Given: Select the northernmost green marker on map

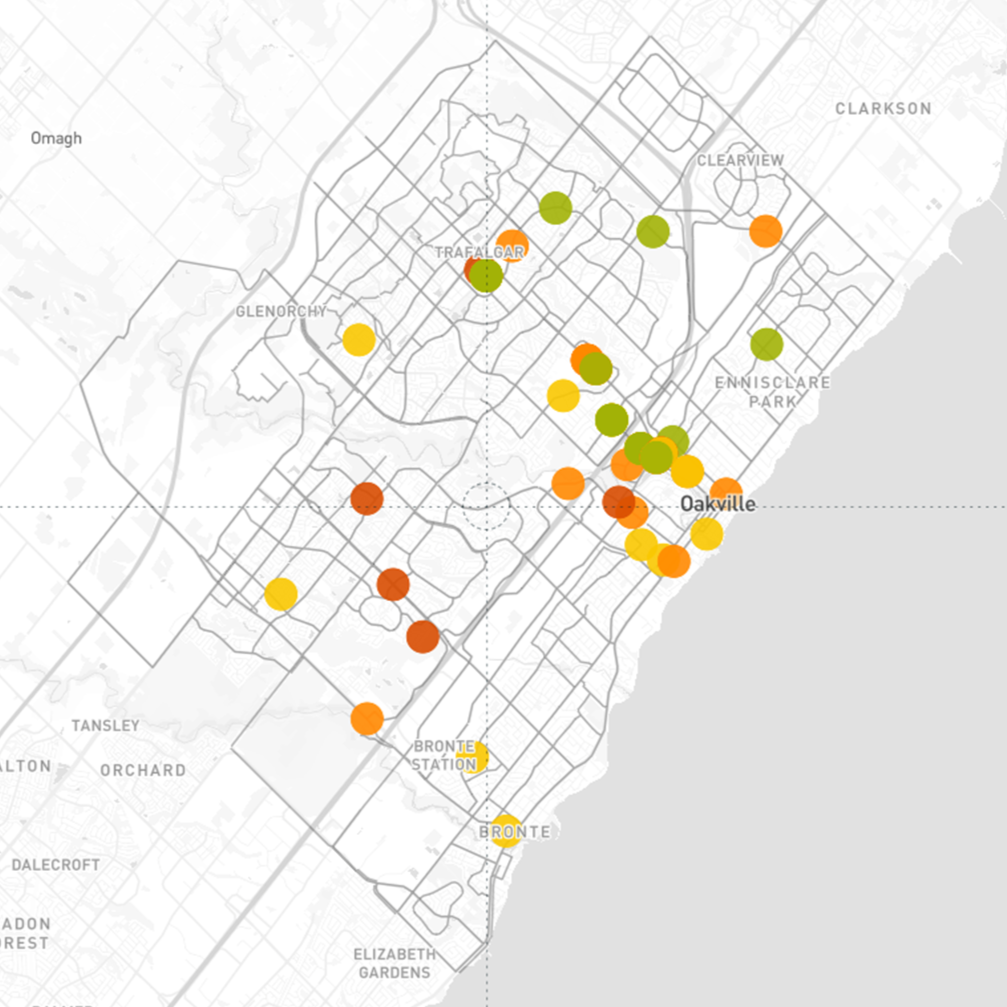Looking at the screenshot, I should (x=555, y=208).
